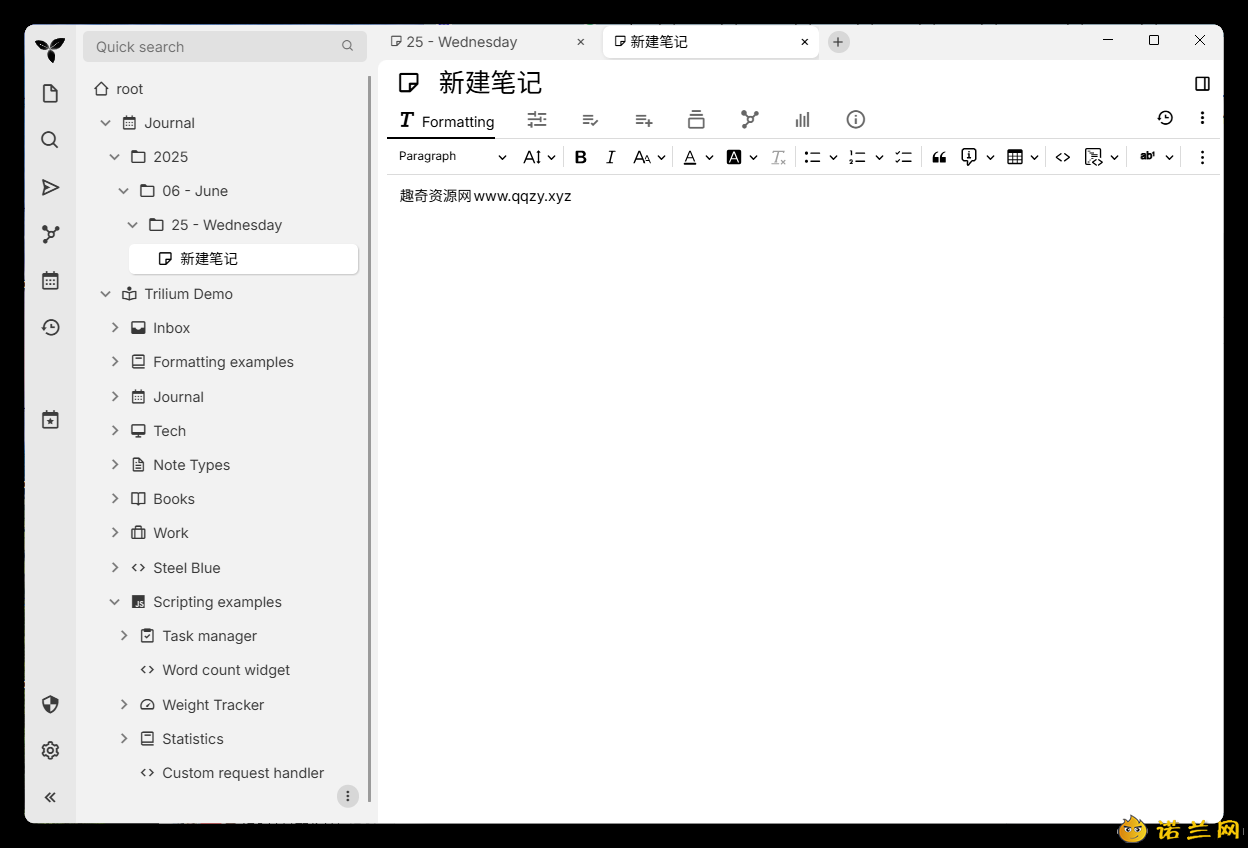1248x848 pixels.
Task: Toggle the right pane layout icon
Action: pyautogui.click(x=1203, y=83)
